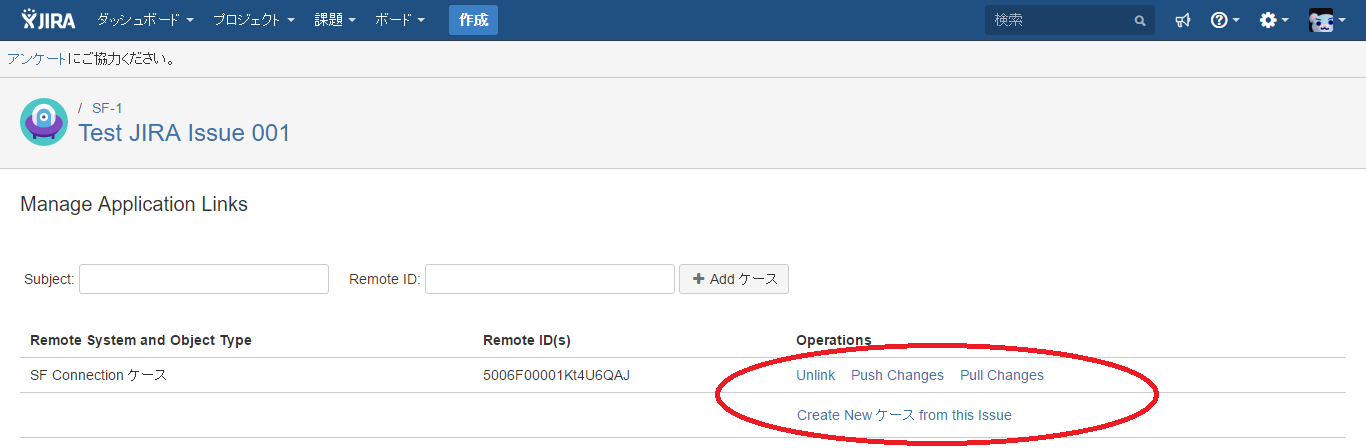Viewport: 1366px width, 448px height.
Task: Focus the Subject input field
Action: (204, 279)
